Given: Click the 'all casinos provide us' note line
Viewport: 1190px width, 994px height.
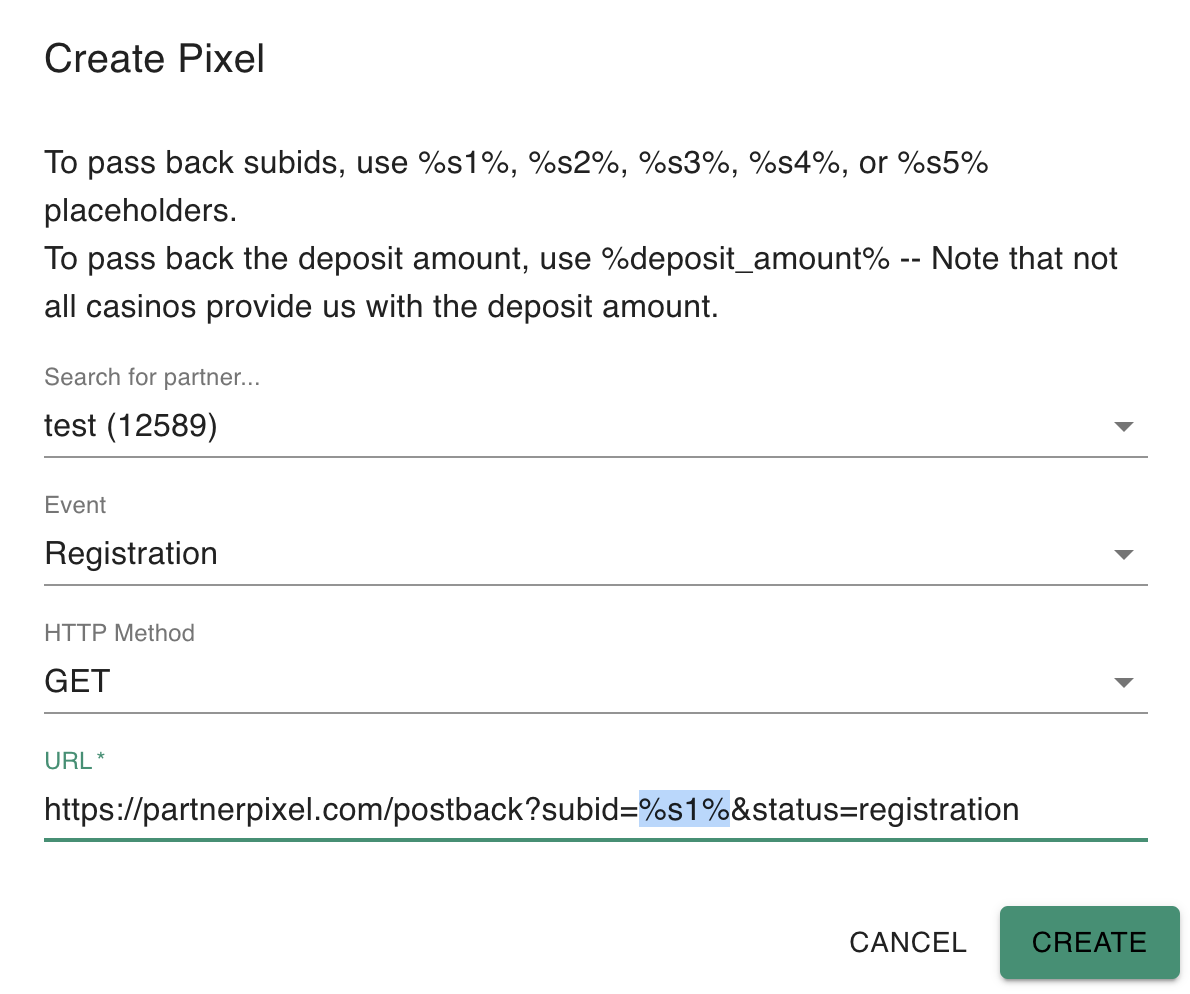Looking at the screenshot, I should (x=381, y=307).
